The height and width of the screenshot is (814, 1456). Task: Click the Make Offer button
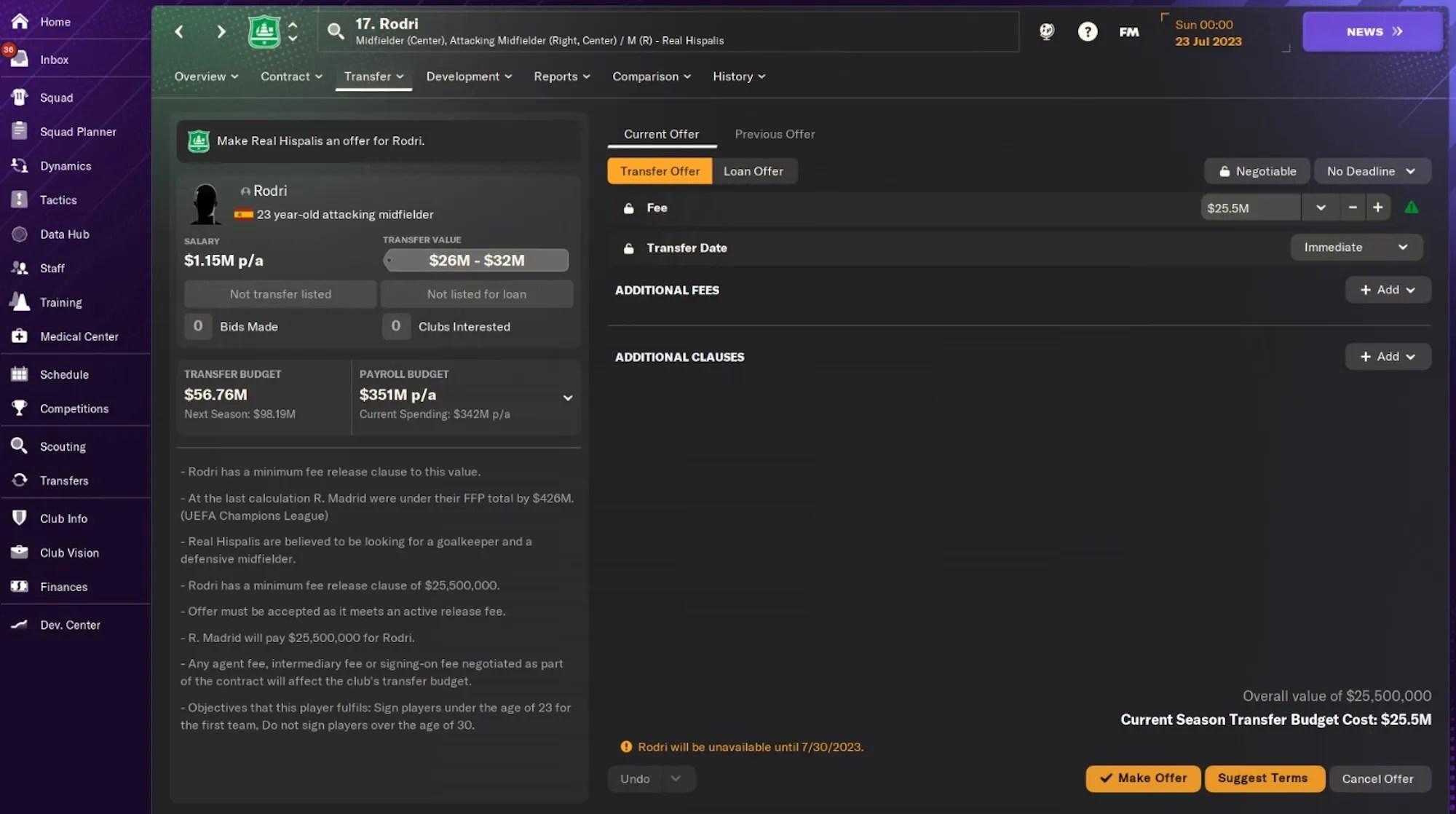[x=1142, y=778]
